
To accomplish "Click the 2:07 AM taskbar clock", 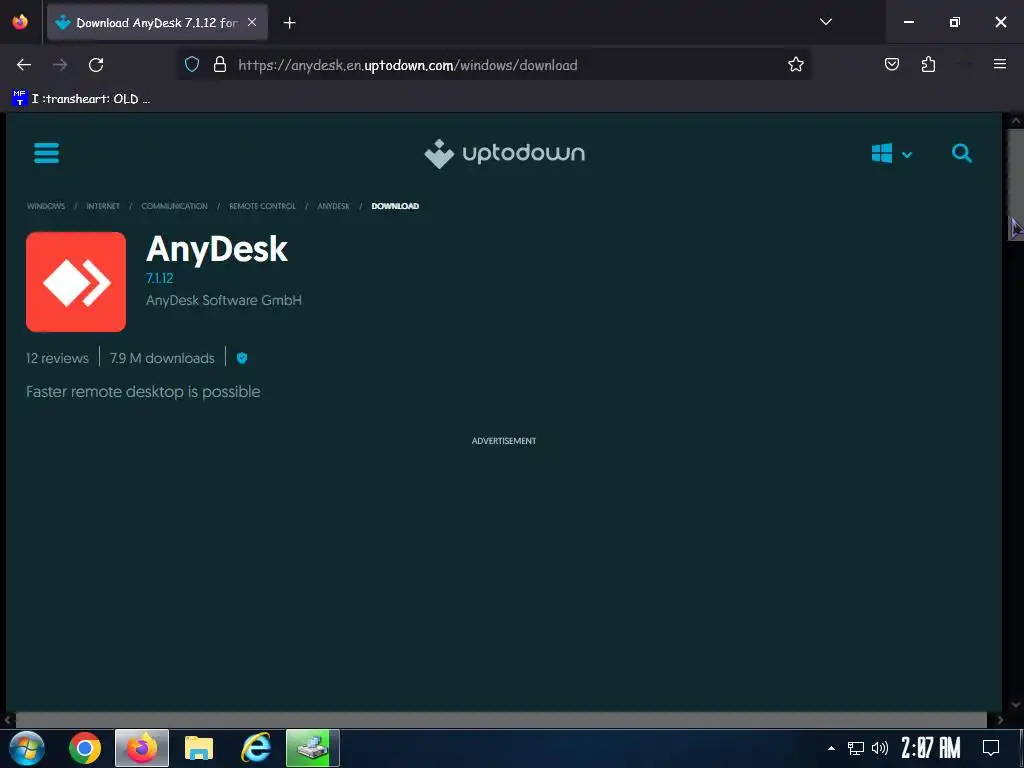I will click(931, 748).
